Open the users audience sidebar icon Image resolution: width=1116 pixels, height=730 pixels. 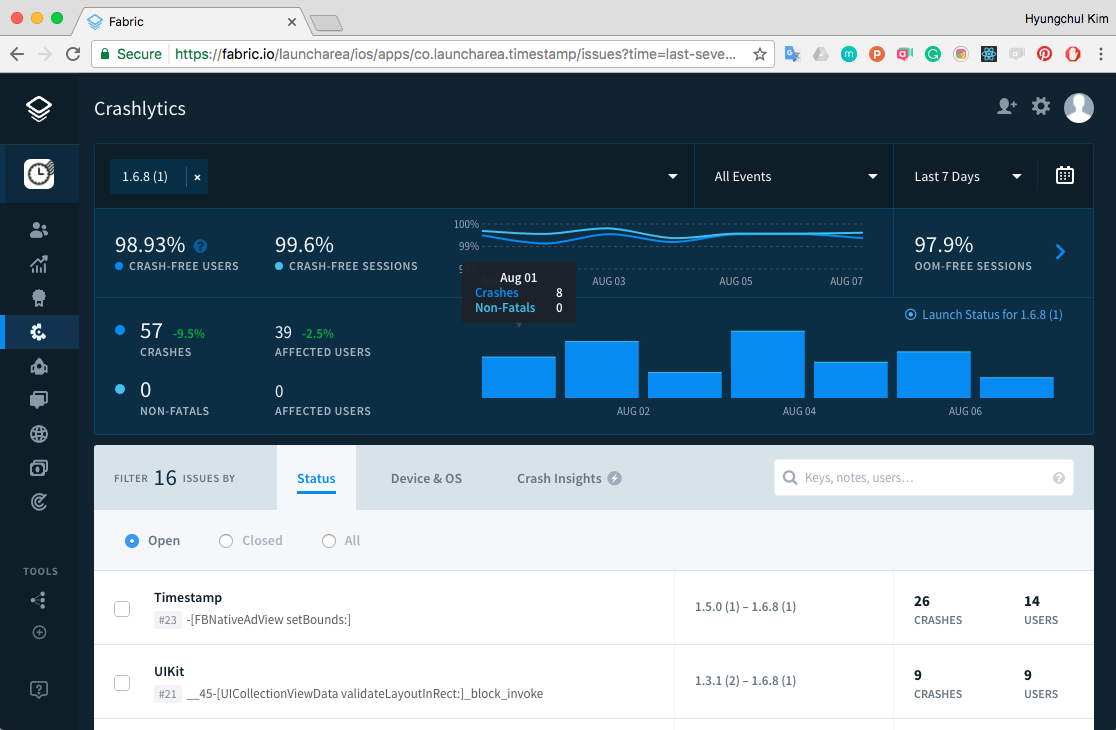point(38,230)
